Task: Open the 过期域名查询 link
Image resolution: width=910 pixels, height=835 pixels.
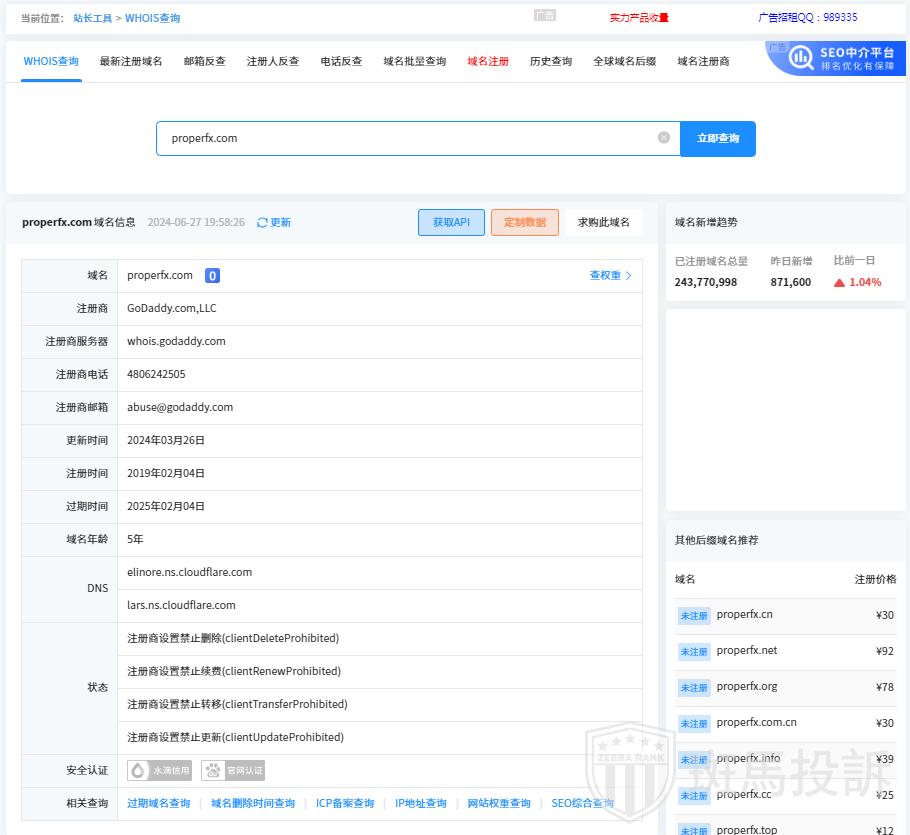Action: 159,803
